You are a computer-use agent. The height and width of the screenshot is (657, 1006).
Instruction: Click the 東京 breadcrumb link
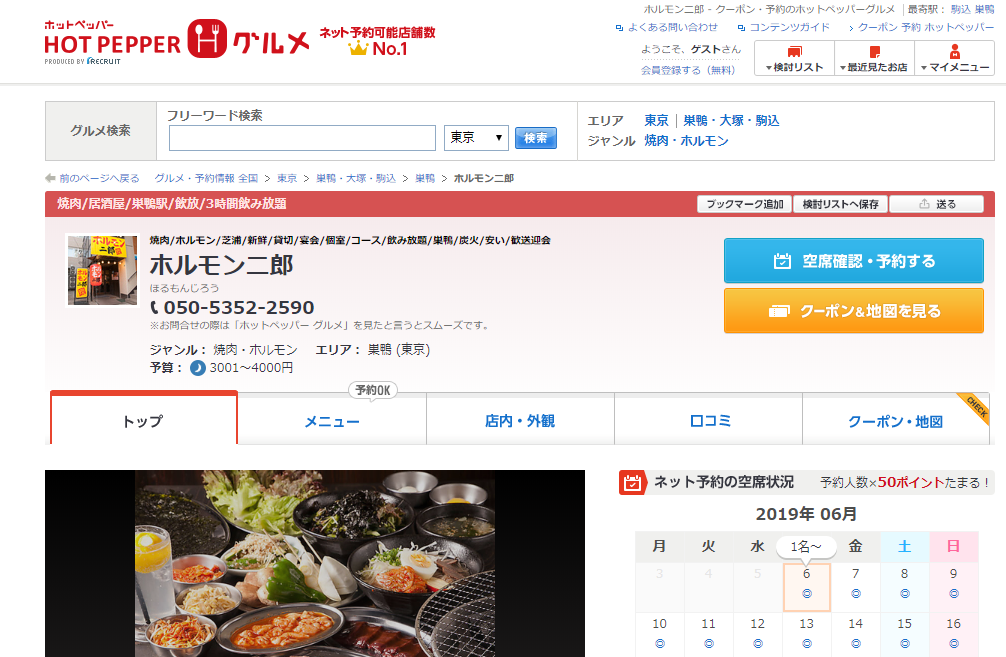[x=287, y=178]
